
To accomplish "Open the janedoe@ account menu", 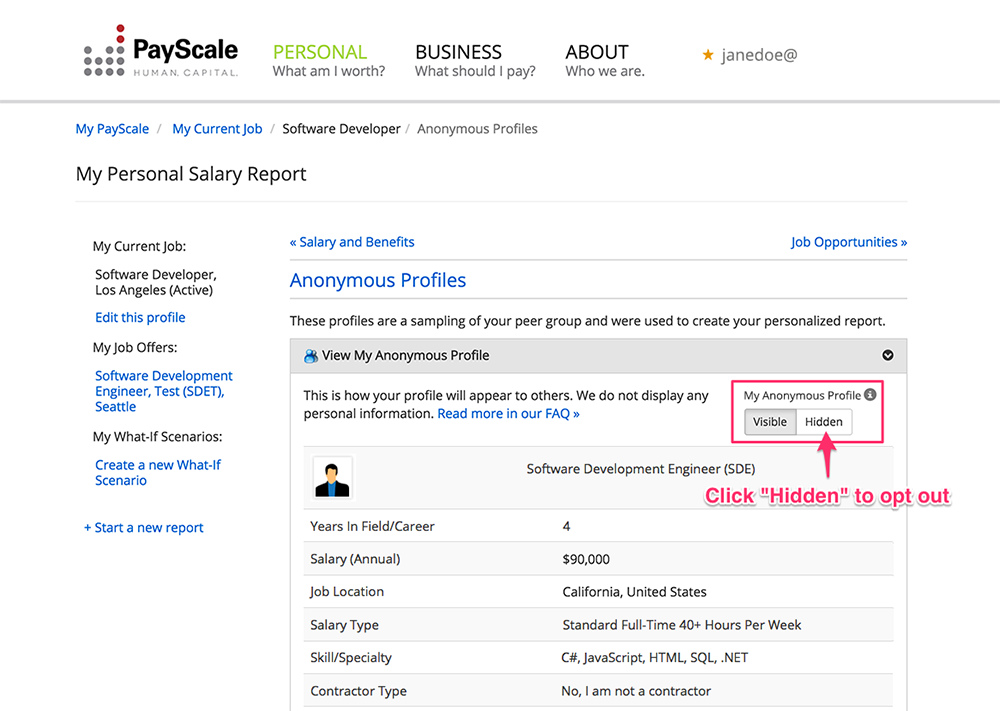I will click(759, 55).
